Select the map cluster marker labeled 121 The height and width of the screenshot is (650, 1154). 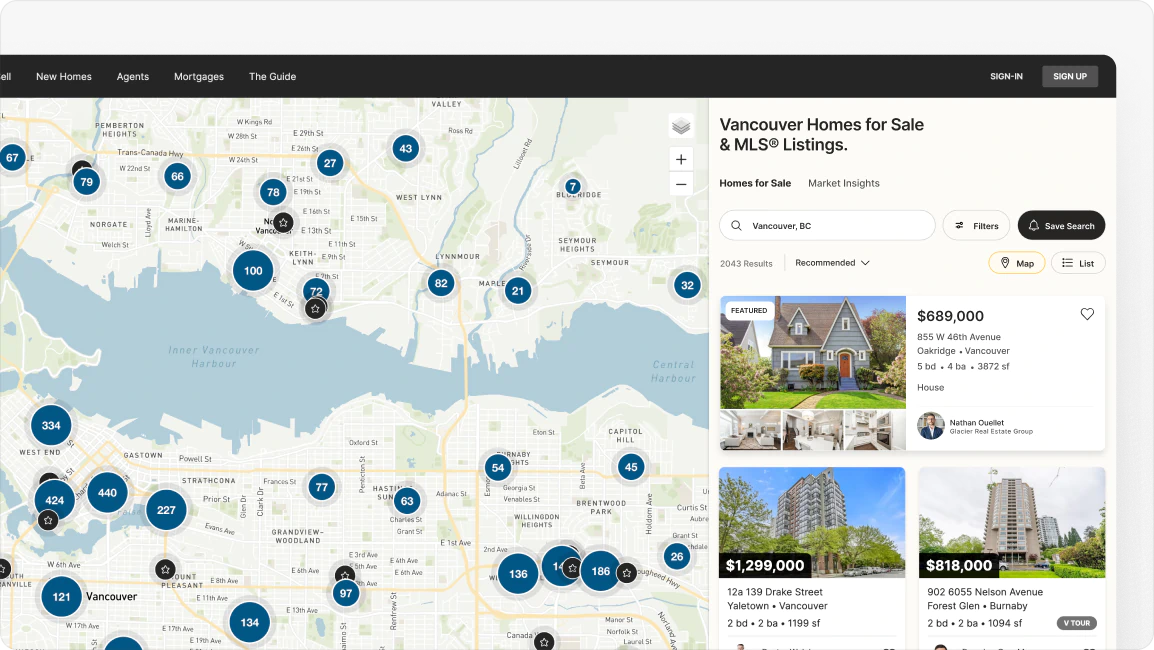(x=61, y=596)
